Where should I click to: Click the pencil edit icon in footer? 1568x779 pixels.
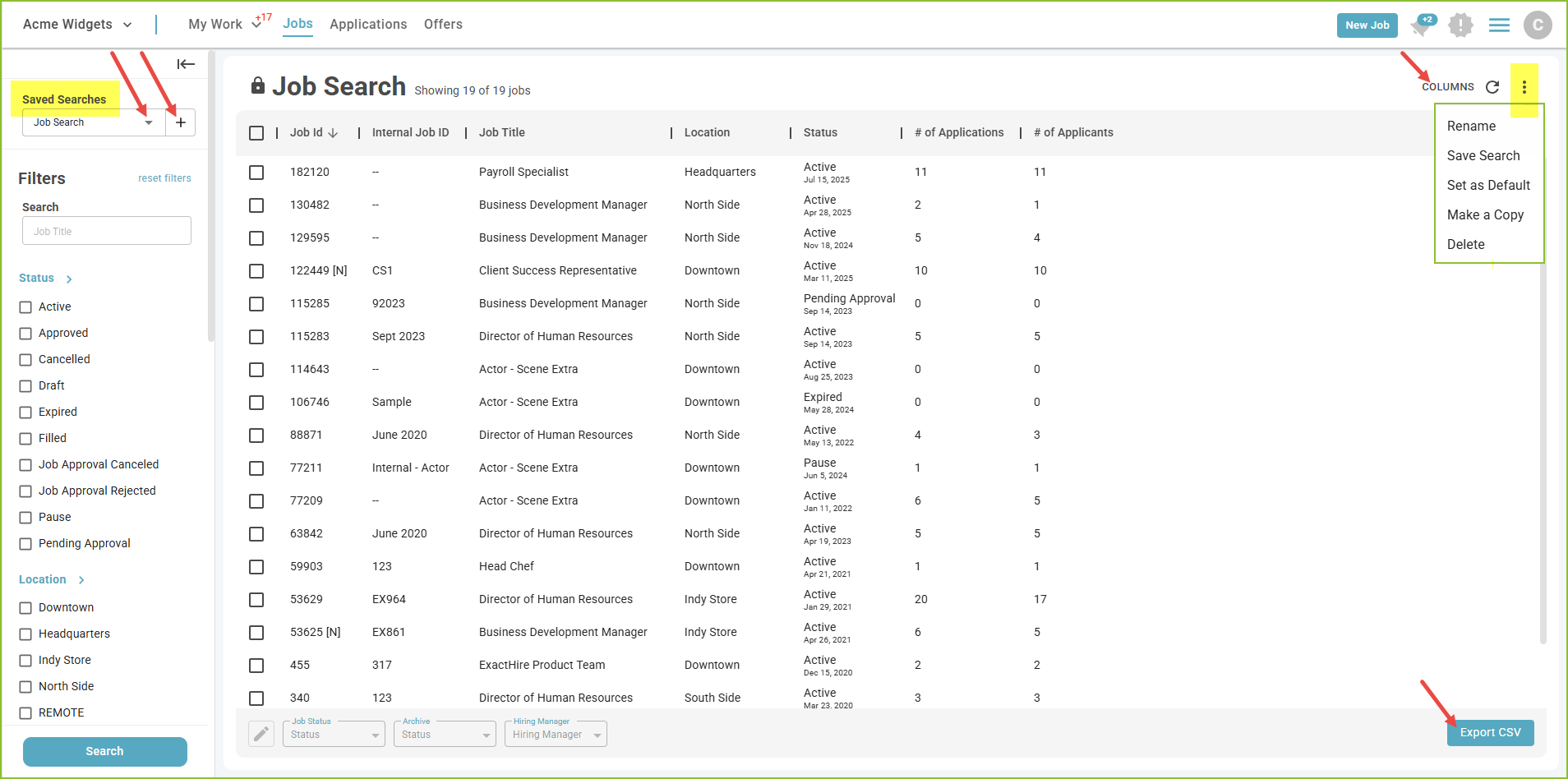(x=261, y=734)
